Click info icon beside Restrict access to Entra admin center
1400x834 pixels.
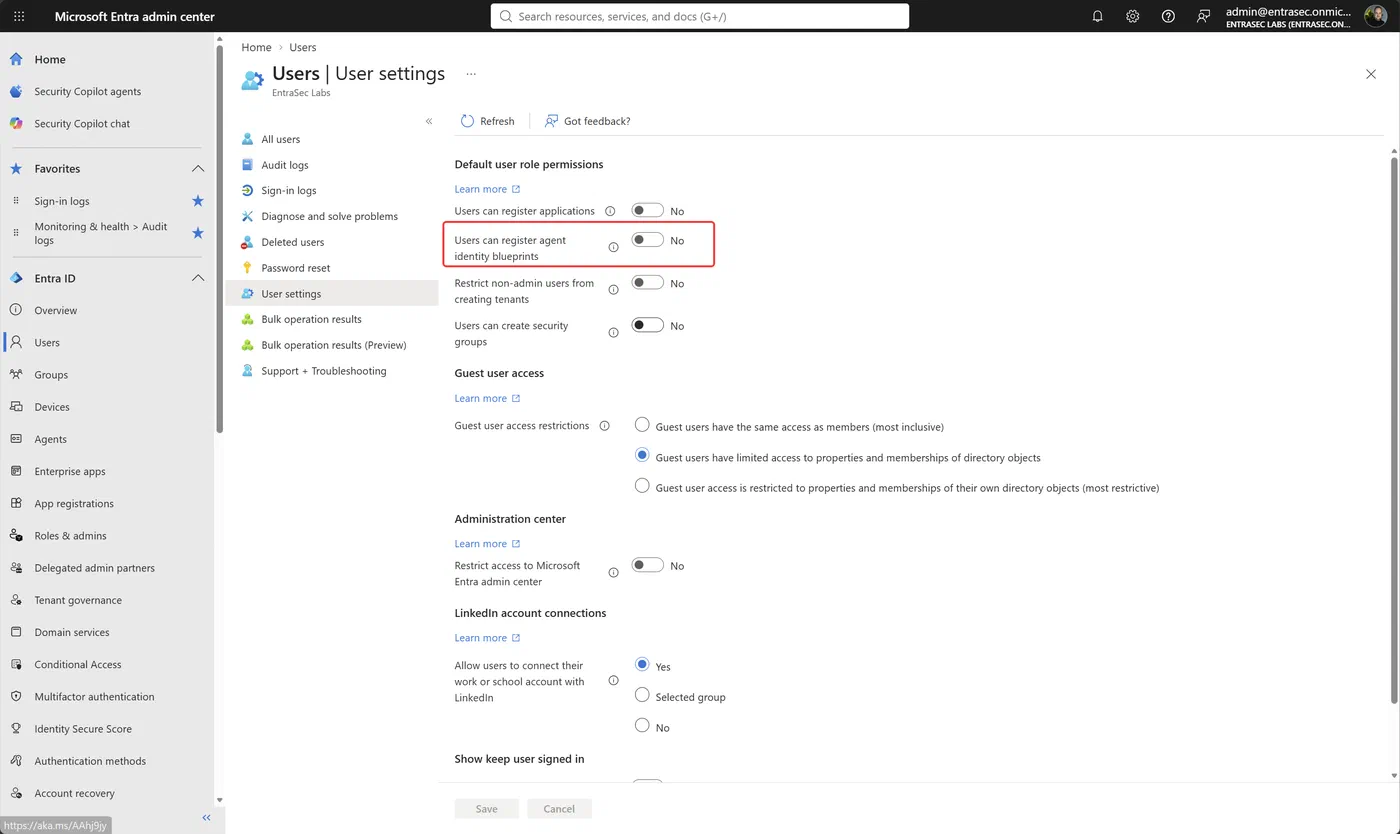(x=613, y=573)
